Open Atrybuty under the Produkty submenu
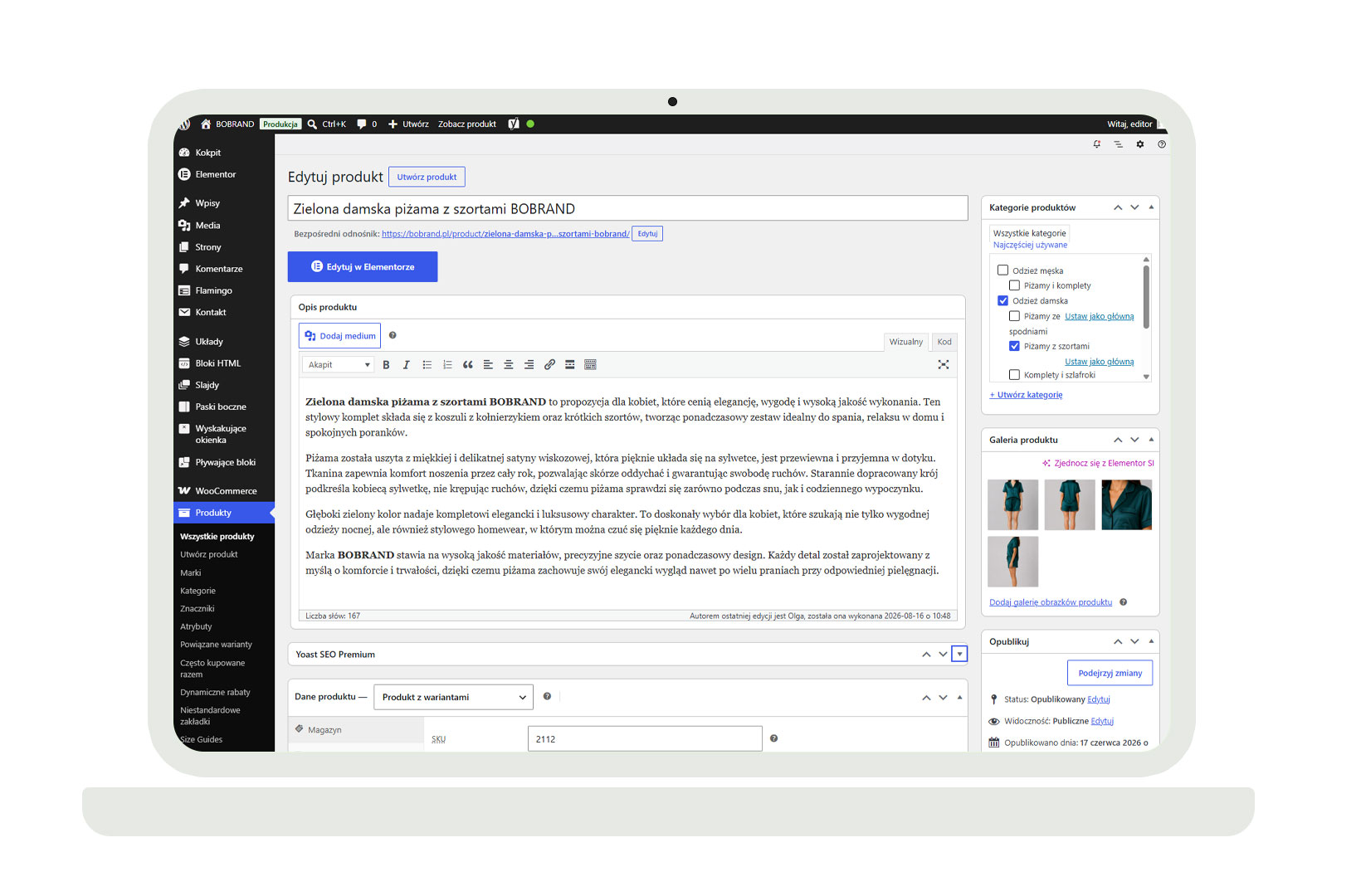This screenshot has width=1361, height=896. tap(196, 627)
